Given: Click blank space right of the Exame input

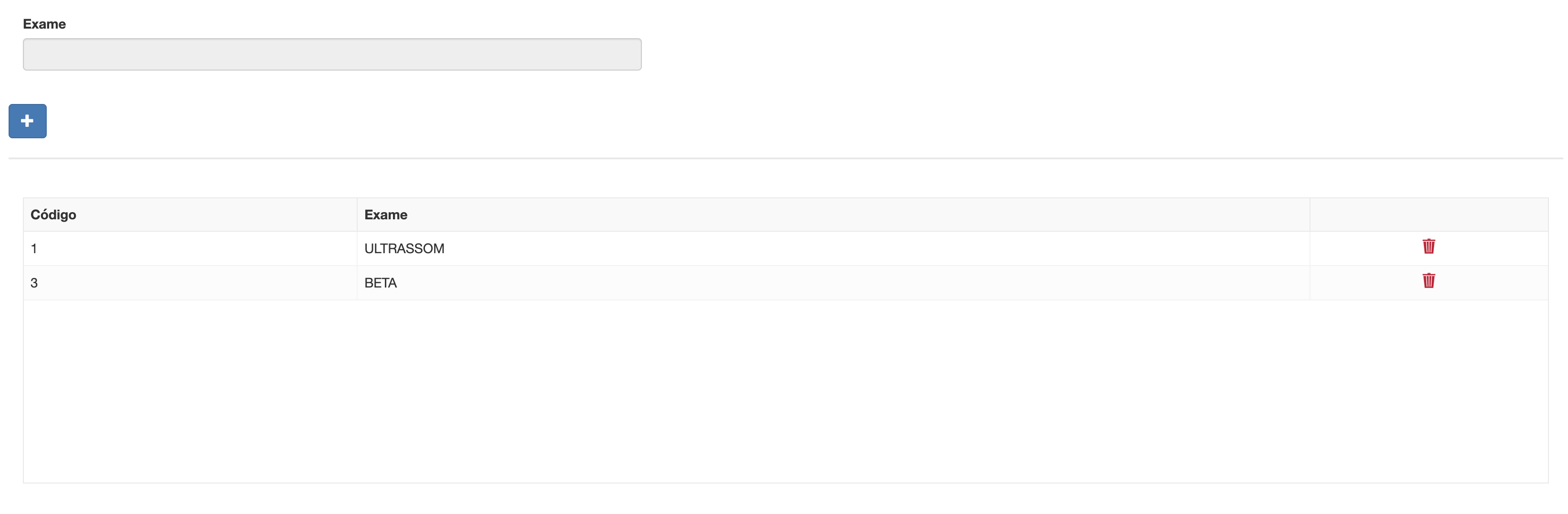Looking at the screenshot, I should pos(1035,54).
